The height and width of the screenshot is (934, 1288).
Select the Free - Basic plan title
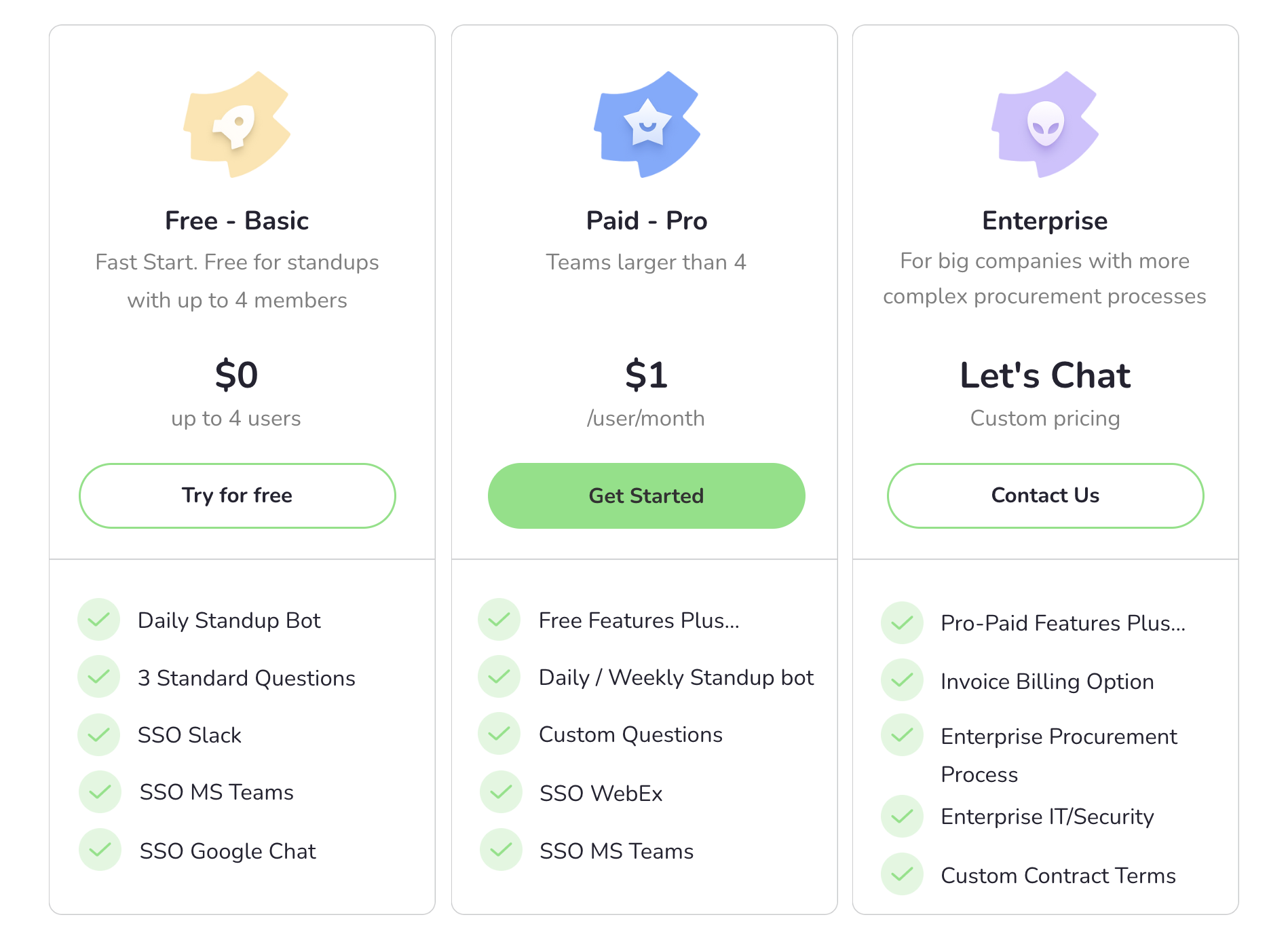tap(237, 221)
